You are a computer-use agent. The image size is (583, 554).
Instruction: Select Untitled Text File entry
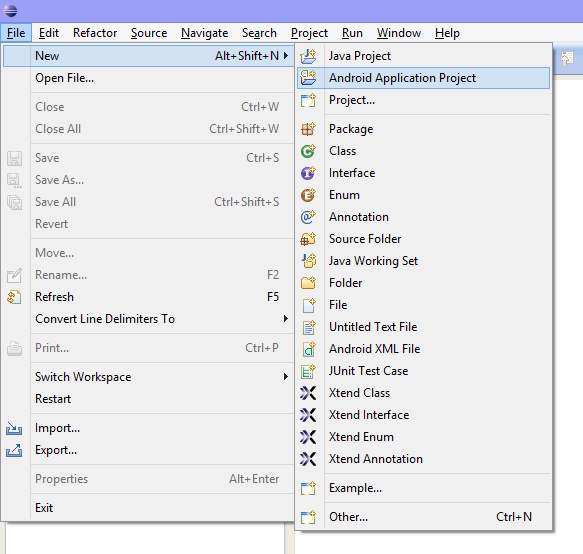tap(423, 327)
